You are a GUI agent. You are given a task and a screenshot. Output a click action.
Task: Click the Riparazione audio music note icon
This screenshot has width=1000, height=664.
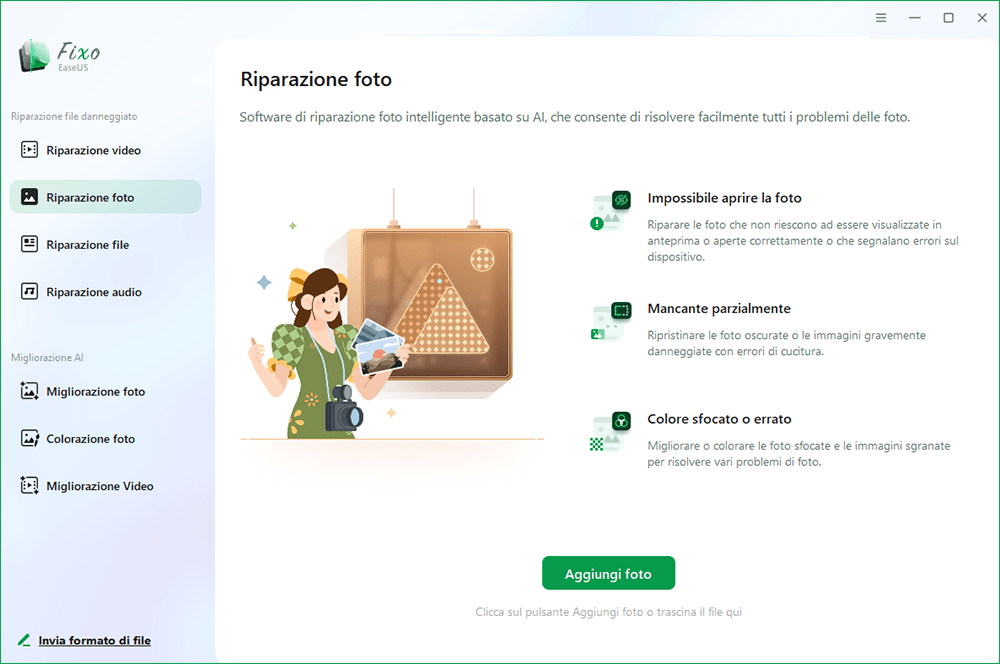[x=29, y=291]
